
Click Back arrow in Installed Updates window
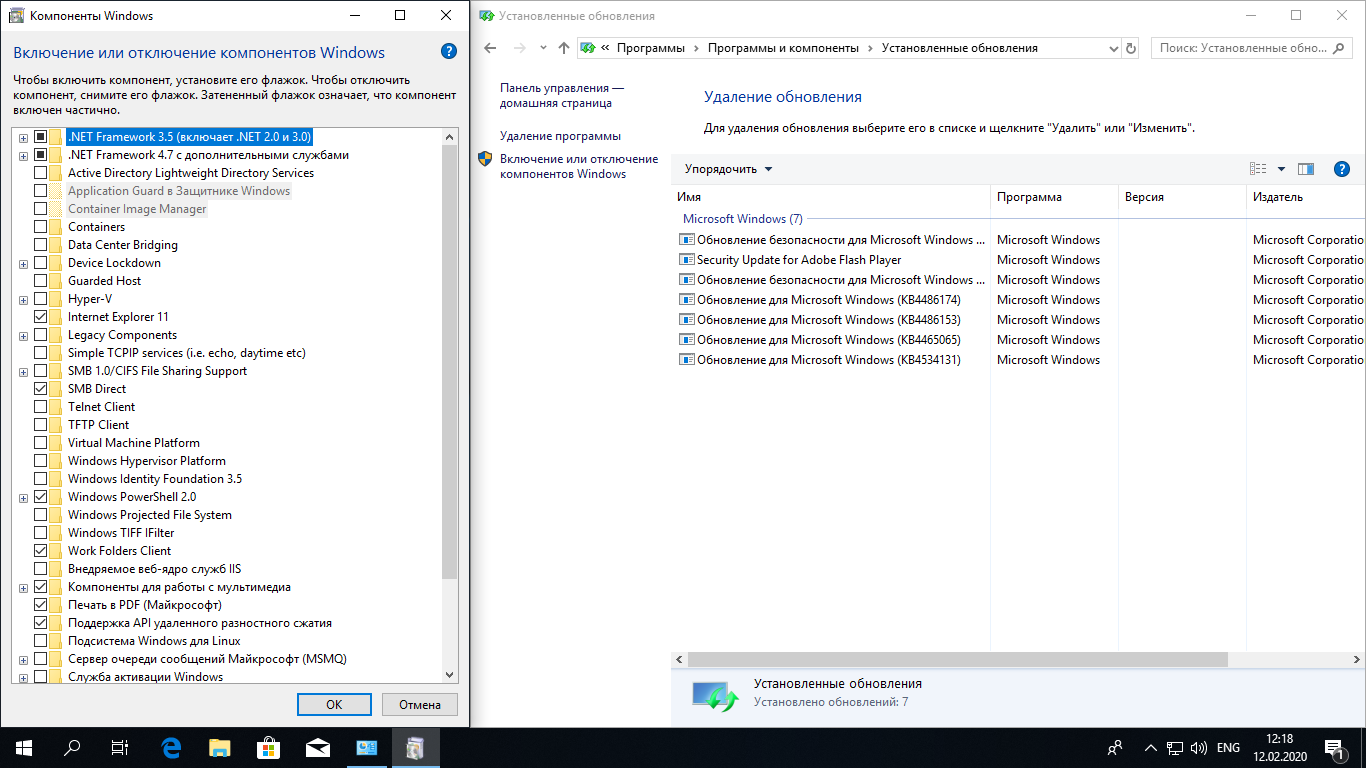pyautogui.click(x=490, y=48)
